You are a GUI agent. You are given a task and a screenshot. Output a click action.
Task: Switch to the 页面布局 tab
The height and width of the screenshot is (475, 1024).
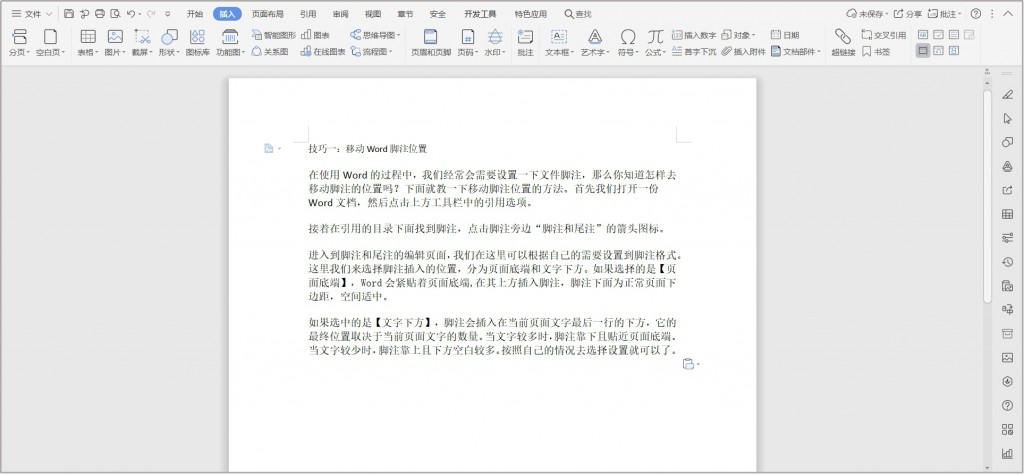click(268, 14)
